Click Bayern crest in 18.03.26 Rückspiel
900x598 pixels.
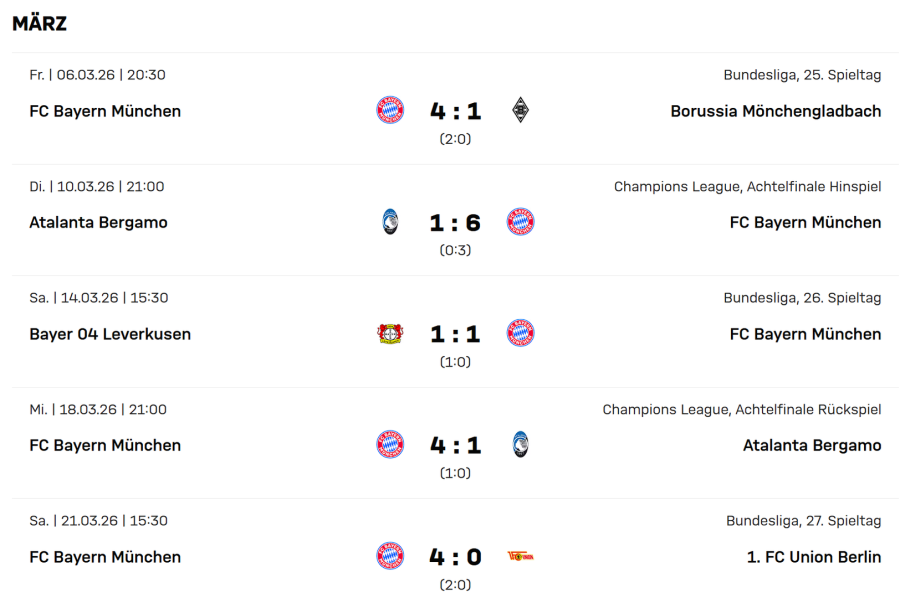pyautogui.click(x=390, y=445)
